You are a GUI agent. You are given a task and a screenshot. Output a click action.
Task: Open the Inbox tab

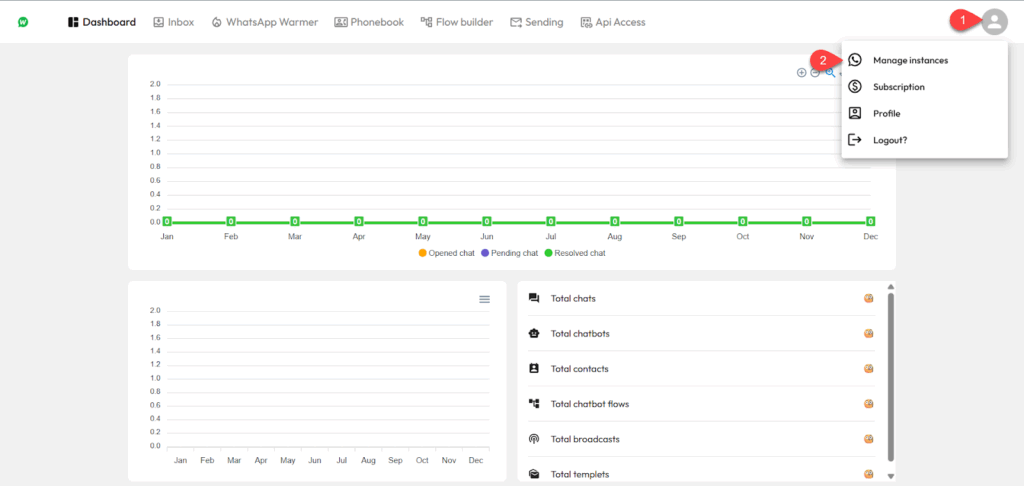tap(173, 22)
